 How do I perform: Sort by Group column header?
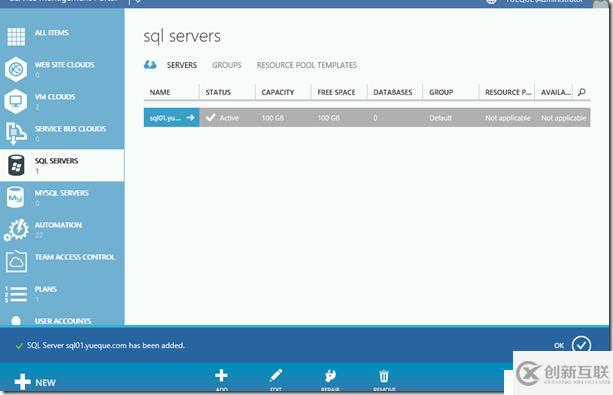[x=441, y=92]
